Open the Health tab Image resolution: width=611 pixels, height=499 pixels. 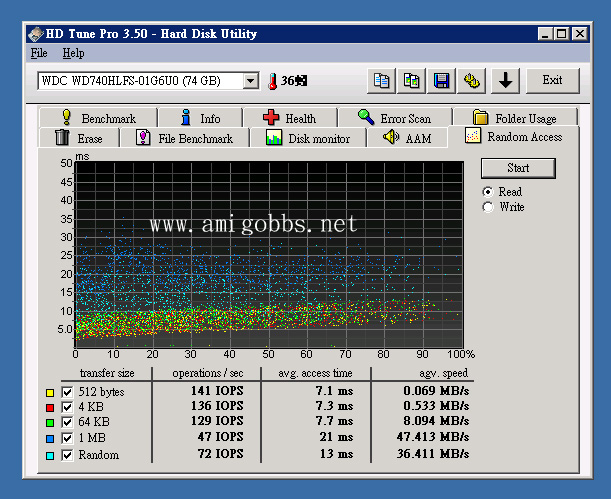289,118
